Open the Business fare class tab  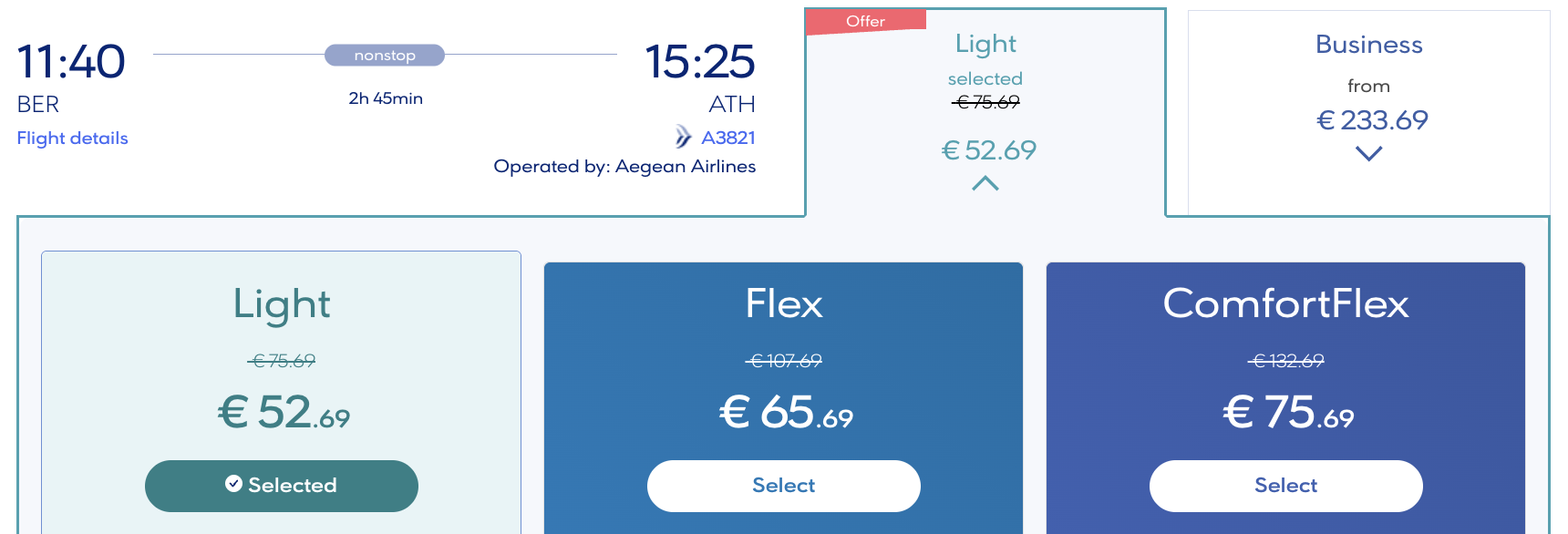coord(1368,45)
